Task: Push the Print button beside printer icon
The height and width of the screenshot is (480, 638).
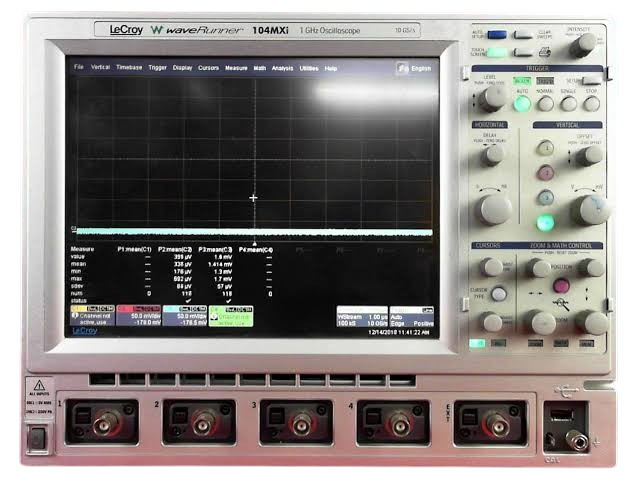Action: pyautogui.click(x=523, y=52)
